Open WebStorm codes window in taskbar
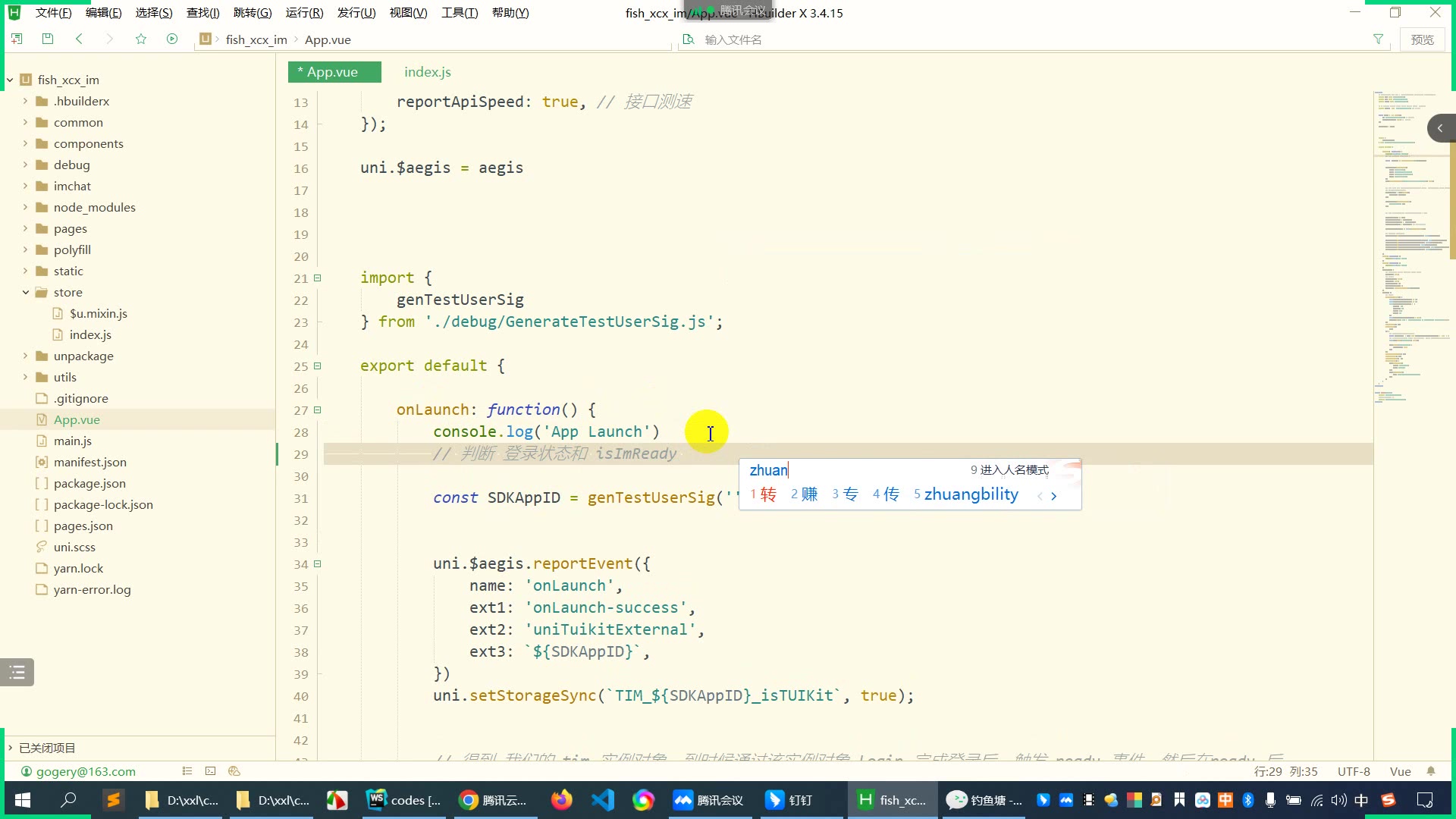This screenshot has width=1456, height=819. click(x=404, y=800)
